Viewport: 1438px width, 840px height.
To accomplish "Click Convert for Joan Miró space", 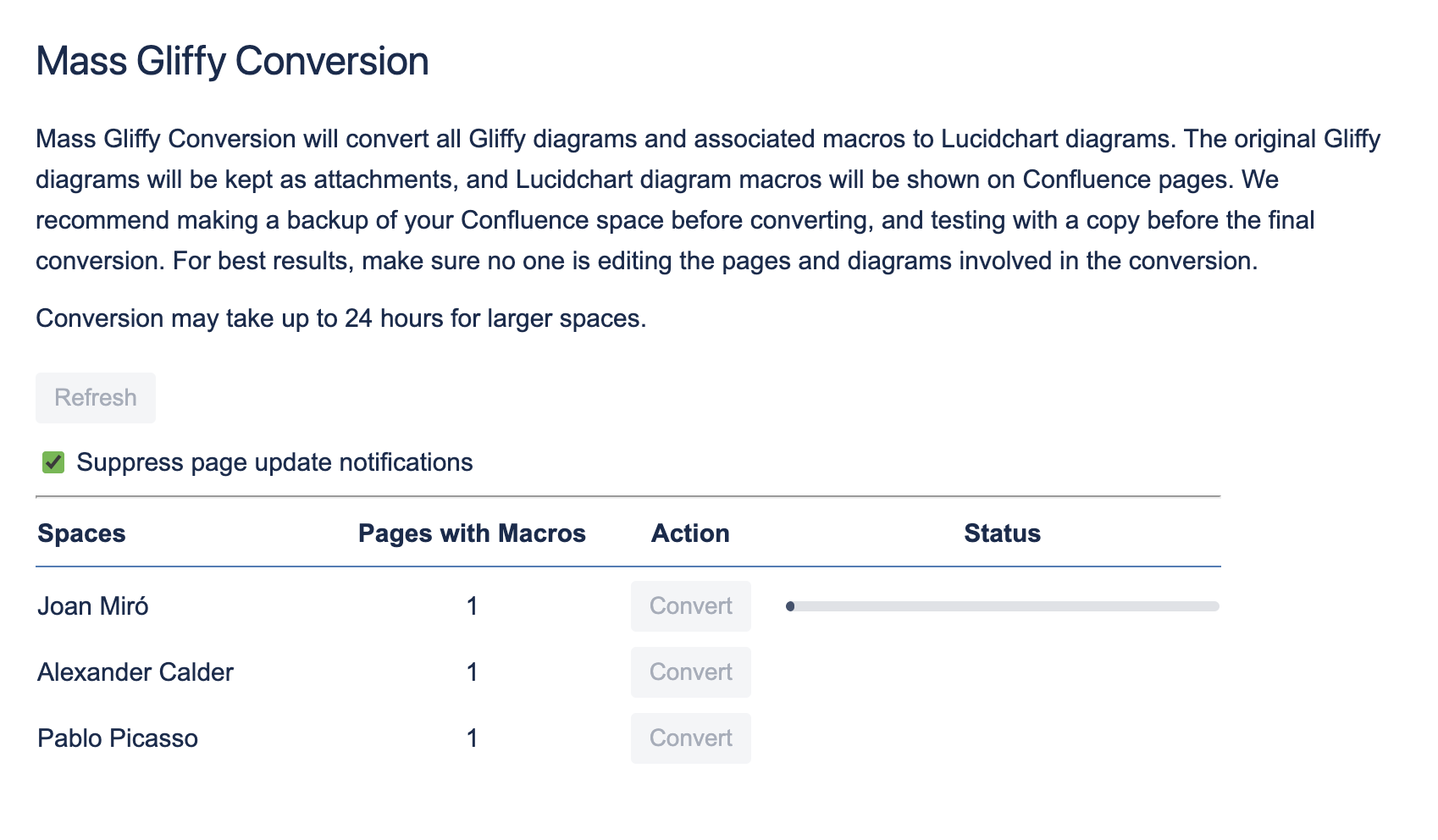I will point(690,605).
